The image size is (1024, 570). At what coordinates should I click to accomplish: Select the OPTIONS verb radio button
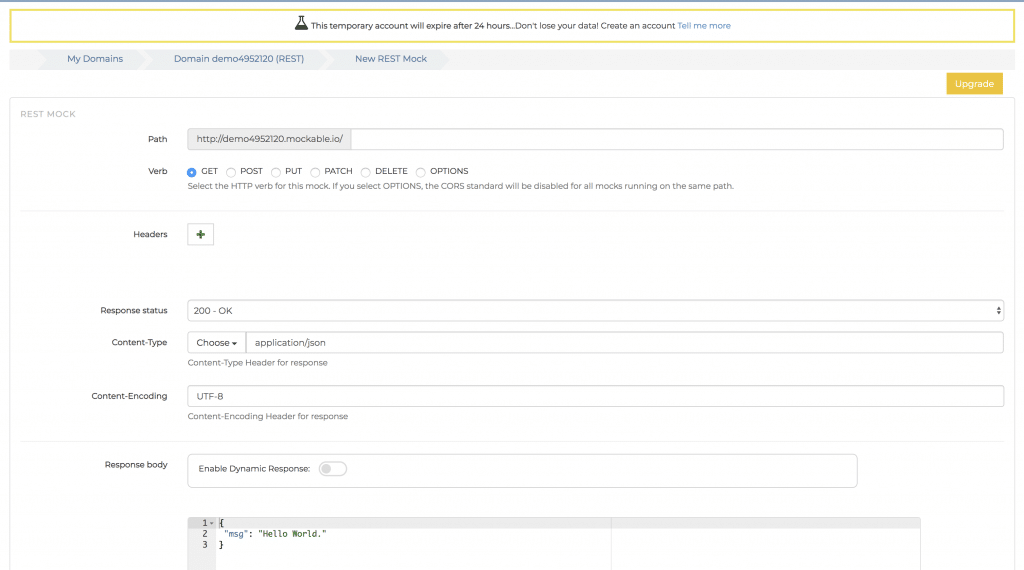tap(421, 172)
